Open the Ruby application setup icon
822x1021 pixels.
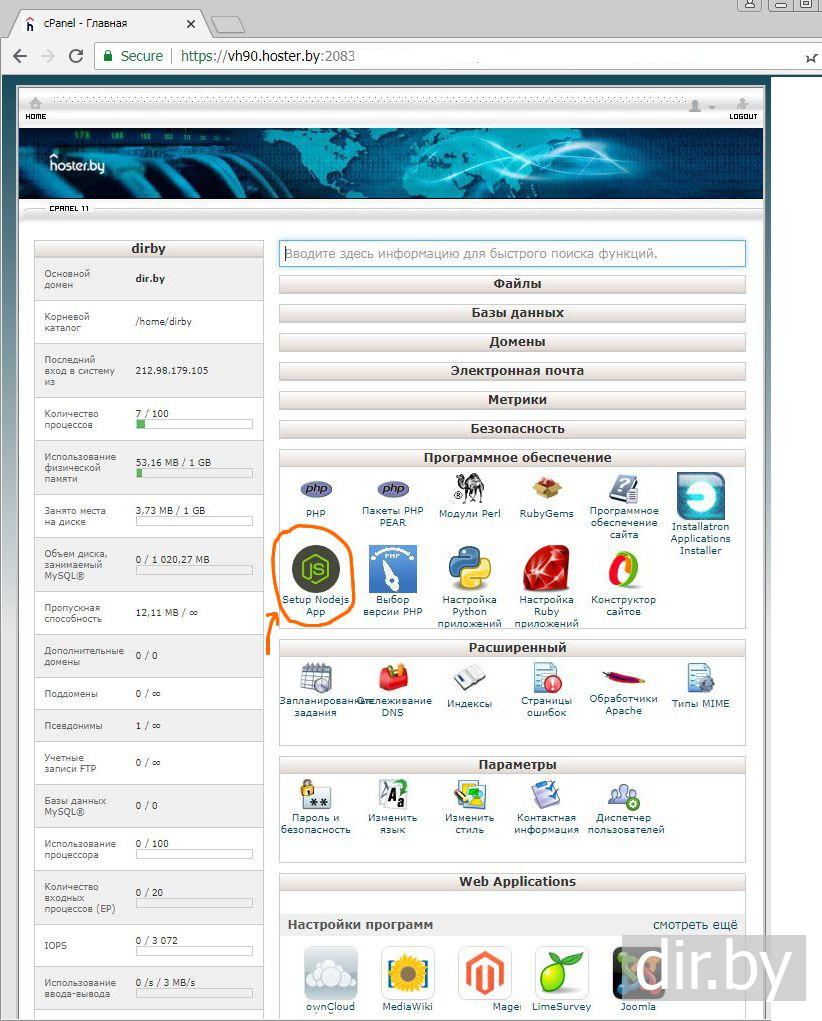tap(546, 569)
